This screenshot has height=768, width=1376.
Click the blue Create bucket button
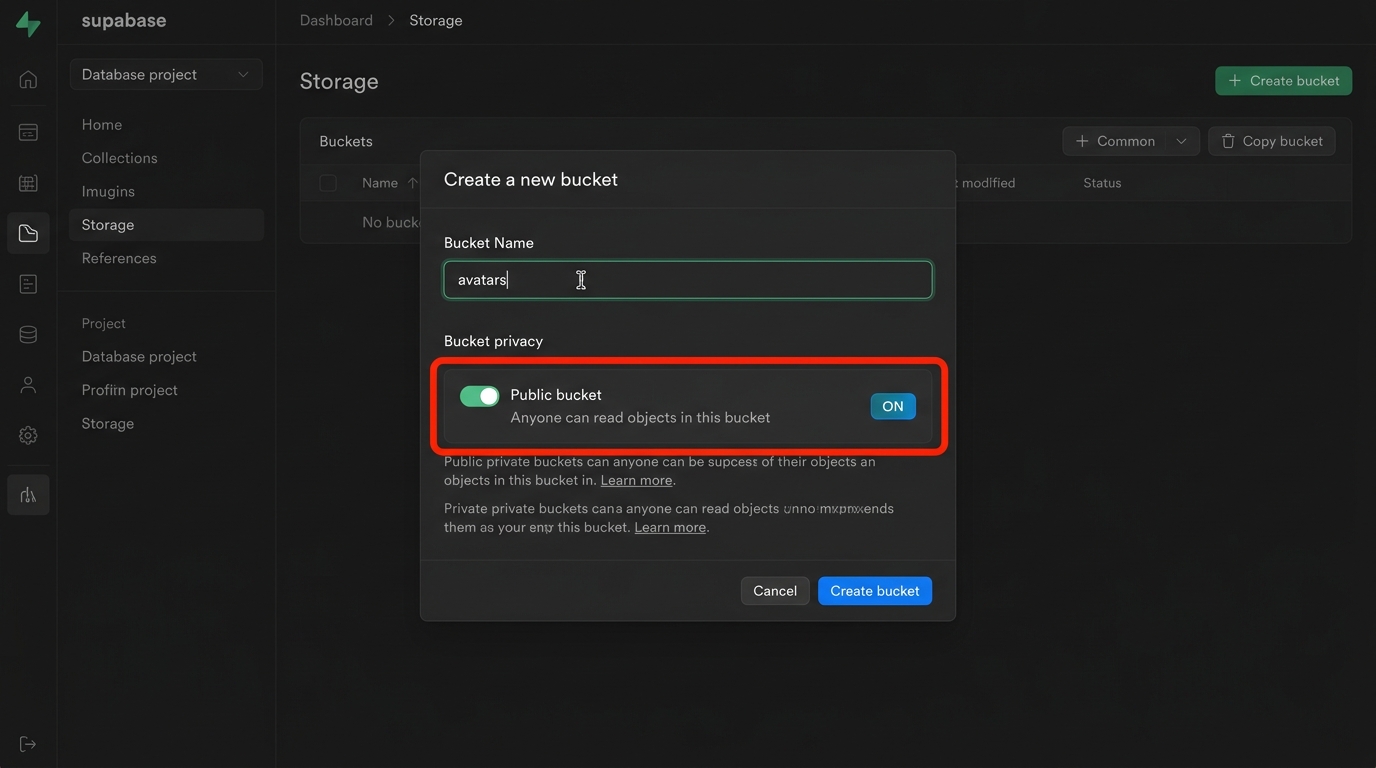click(874, 591)
